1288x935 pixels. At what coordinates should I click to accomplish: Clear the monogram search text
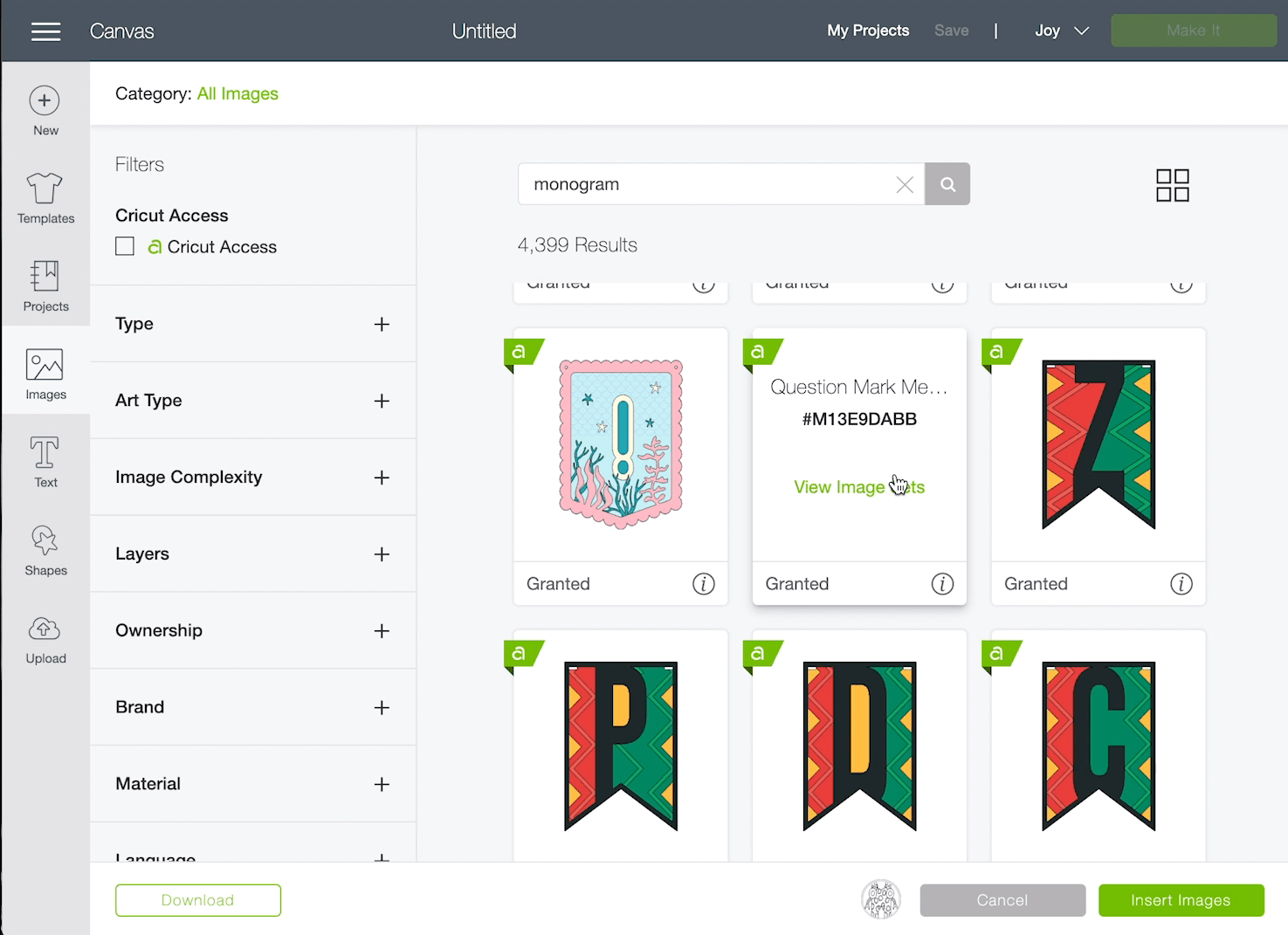point(905,184)
